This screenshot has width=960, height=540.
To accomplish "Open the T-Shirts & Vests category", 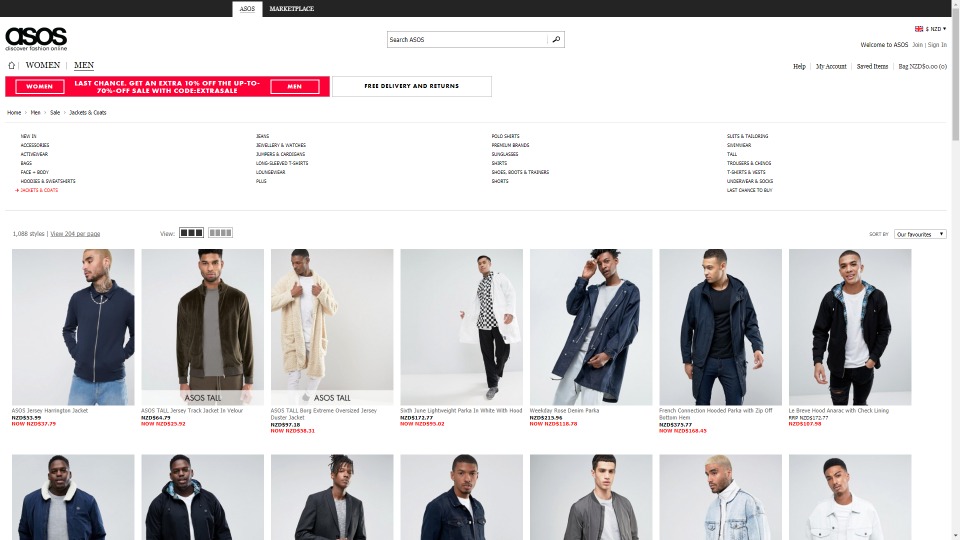I will 746,172.
